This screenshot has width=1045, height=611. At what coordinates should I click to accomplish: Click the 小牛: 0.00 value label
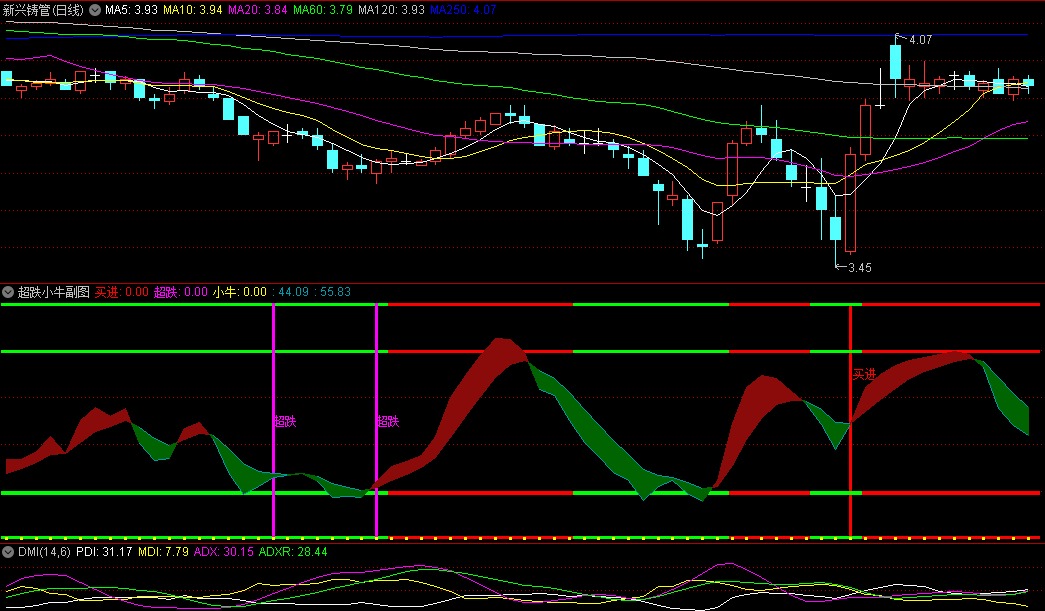(240, 292)
